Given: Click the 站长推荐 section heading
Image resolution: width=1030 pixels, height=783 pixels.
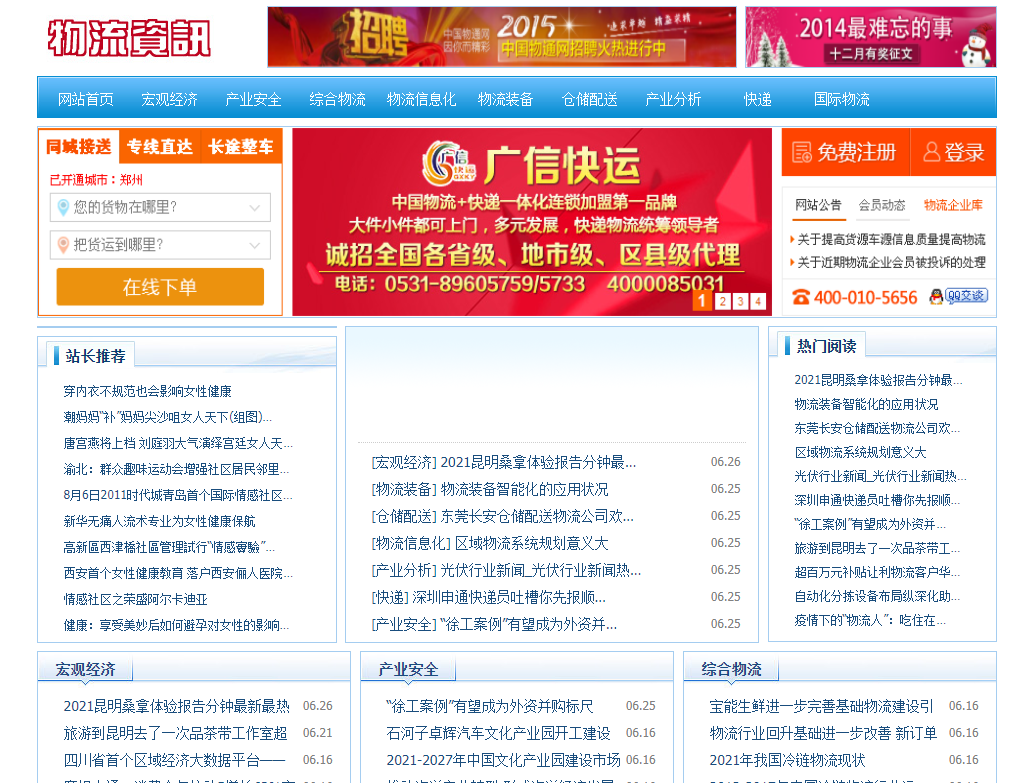Looking at the screenshot, I should pyautogui.click(x=95, y=356).
